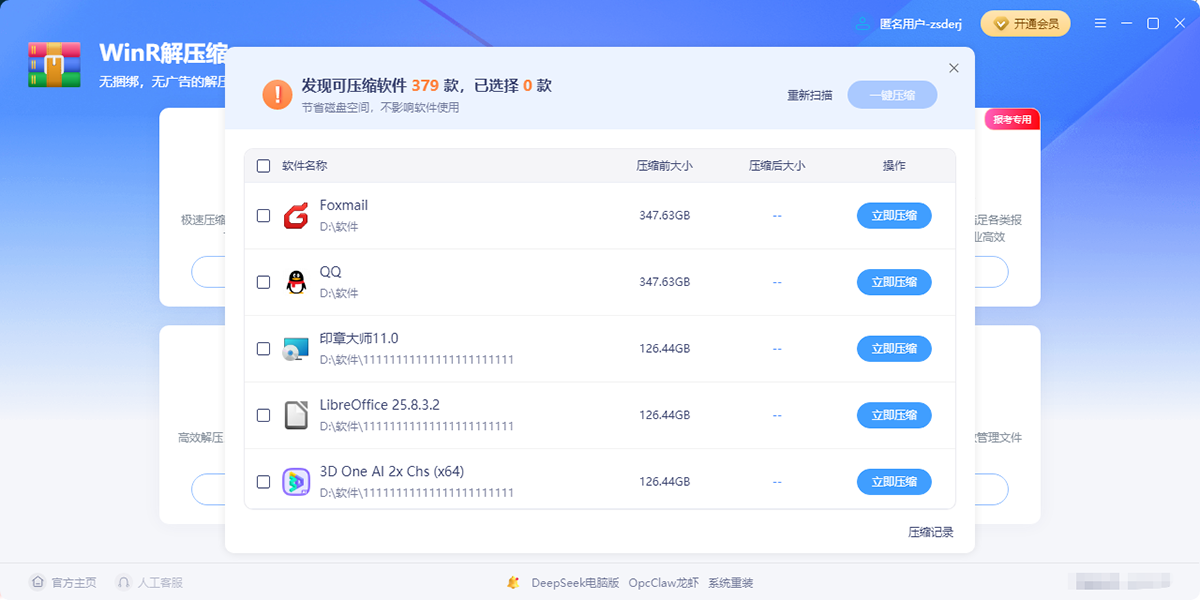Open the DeepSeek电脑版 link
The width and height of the screenshot is (1200, 600).
[575, 582]
